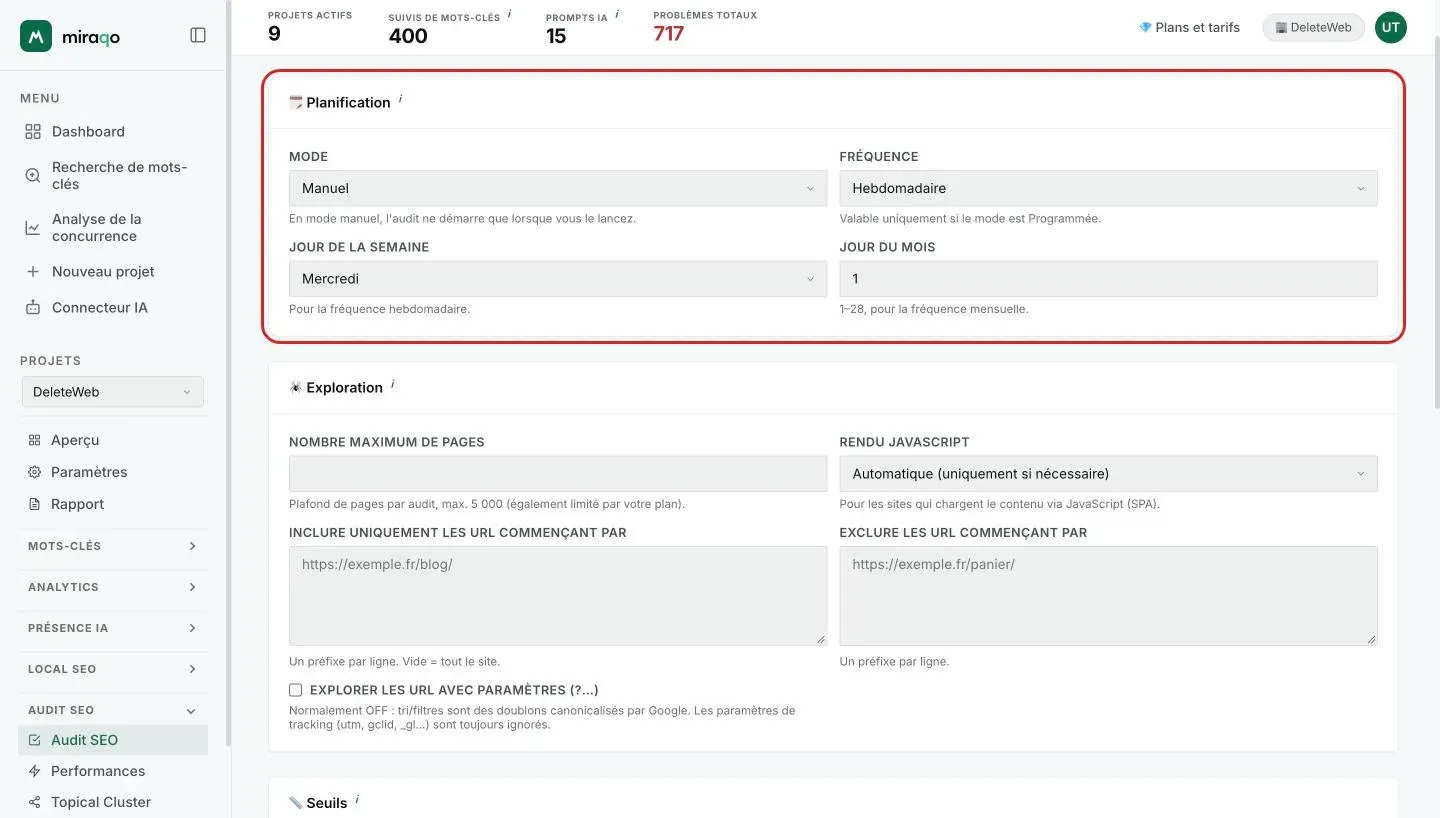
Task: Open the Plans et tarifs link
Action: pyautogui.click(x=1189, y=28)
